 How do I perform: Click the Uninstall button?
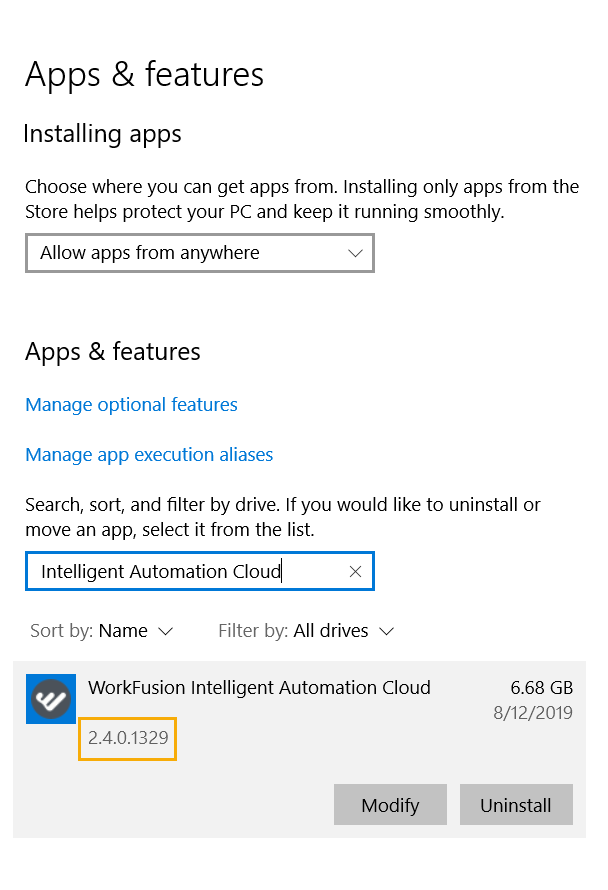(x=516, y=804)
